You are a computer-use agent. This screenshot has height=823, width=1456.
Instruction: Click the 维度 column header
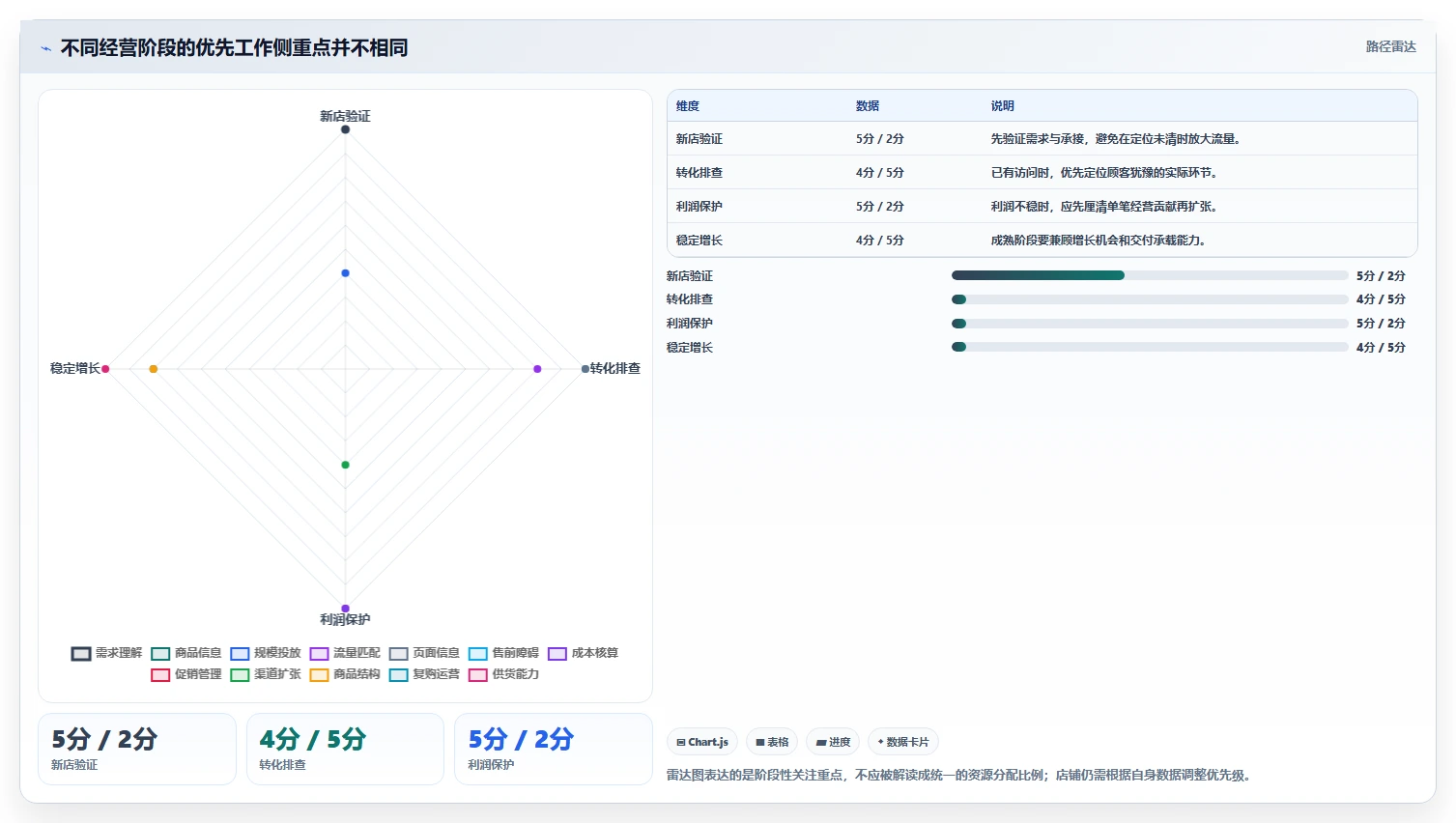[688, 106]
